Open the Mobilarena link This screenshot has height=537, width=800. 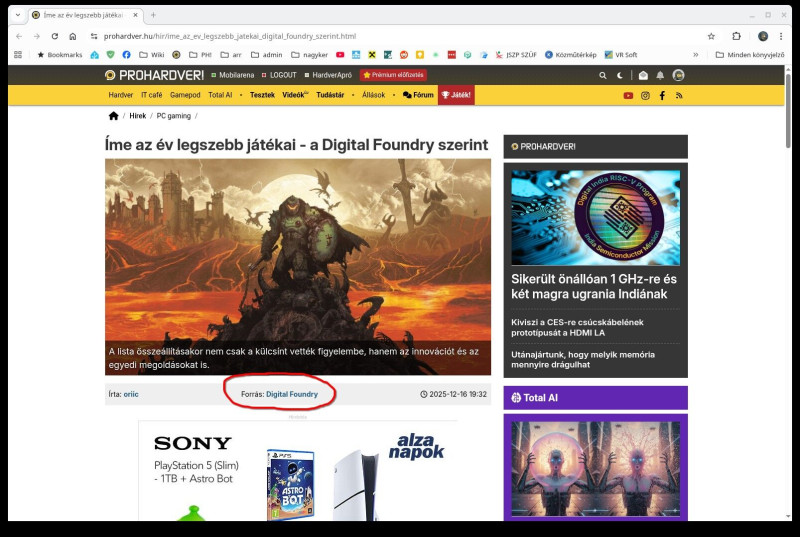coord(233,75)
